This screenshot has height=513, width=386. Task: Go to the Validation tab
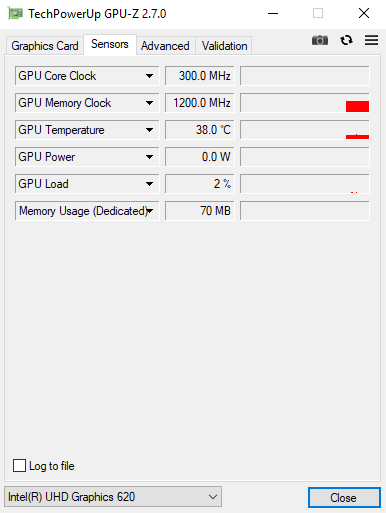coord(224,46)
